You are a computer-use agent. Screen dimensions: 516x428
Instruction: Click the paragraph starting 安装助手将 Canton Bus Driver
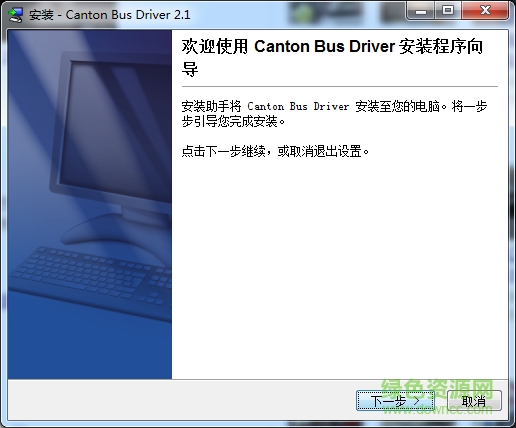click(x=334, y=114)
